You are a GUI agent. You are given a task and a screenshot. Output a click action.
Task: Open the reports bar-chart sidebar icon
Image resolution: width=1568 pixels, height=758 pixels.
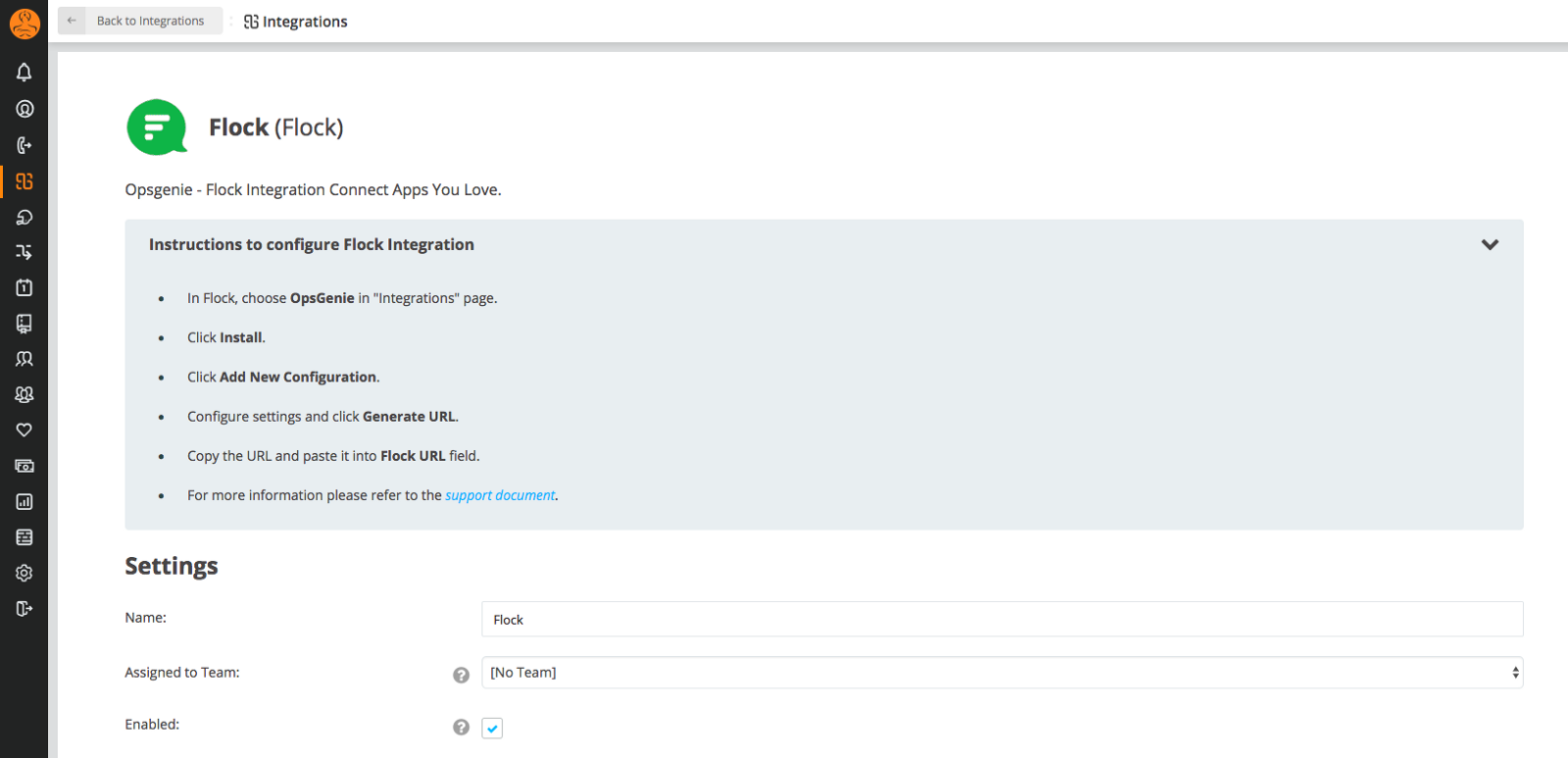24,501
